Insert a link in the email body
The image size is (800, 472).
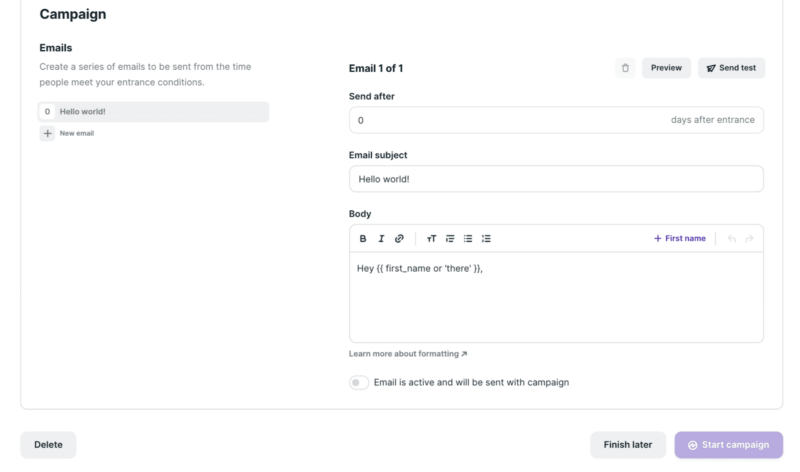pyautogui.click(x=399, y=239)
